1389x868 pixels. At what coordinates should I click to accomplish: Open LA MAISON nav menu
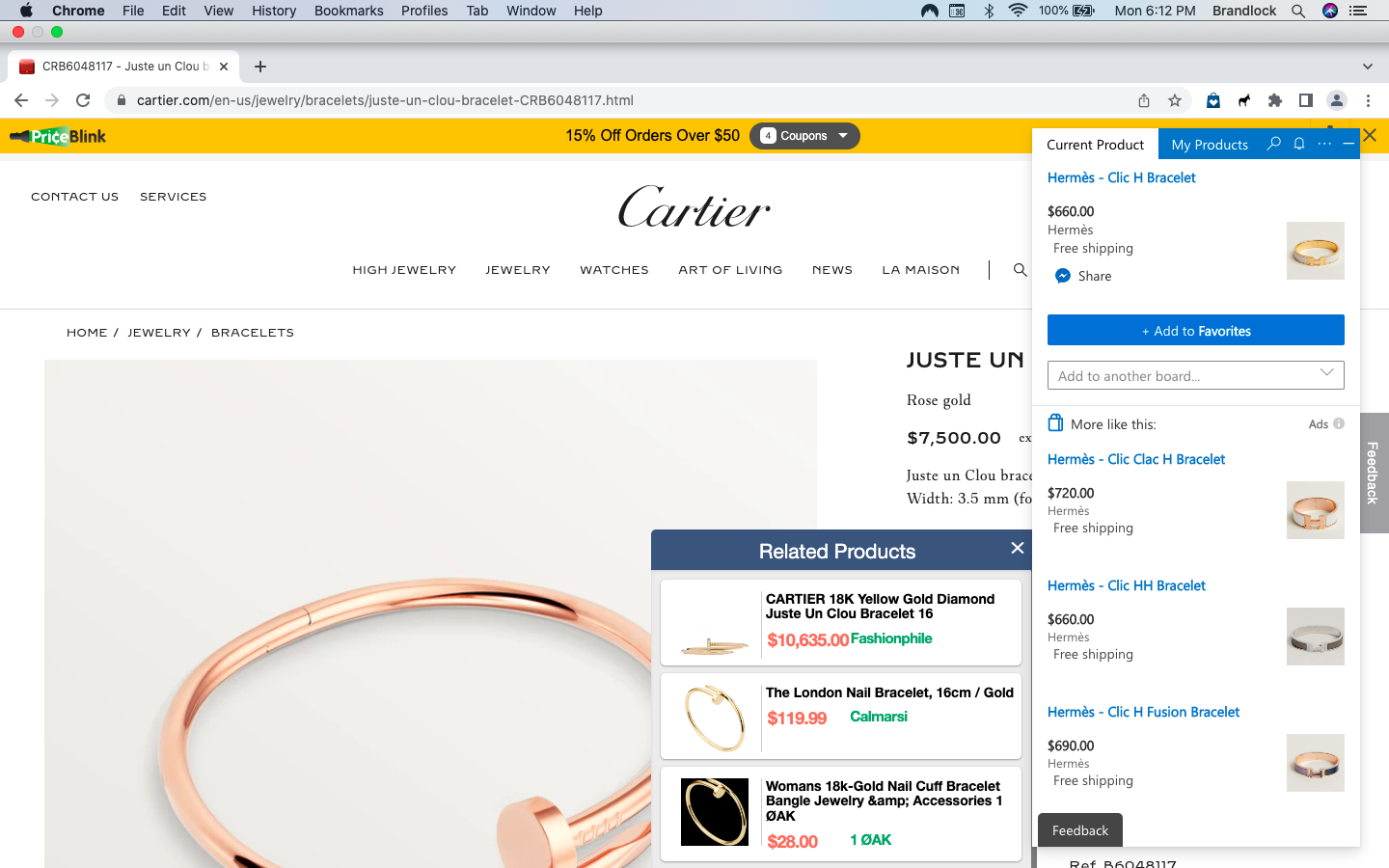921,270
